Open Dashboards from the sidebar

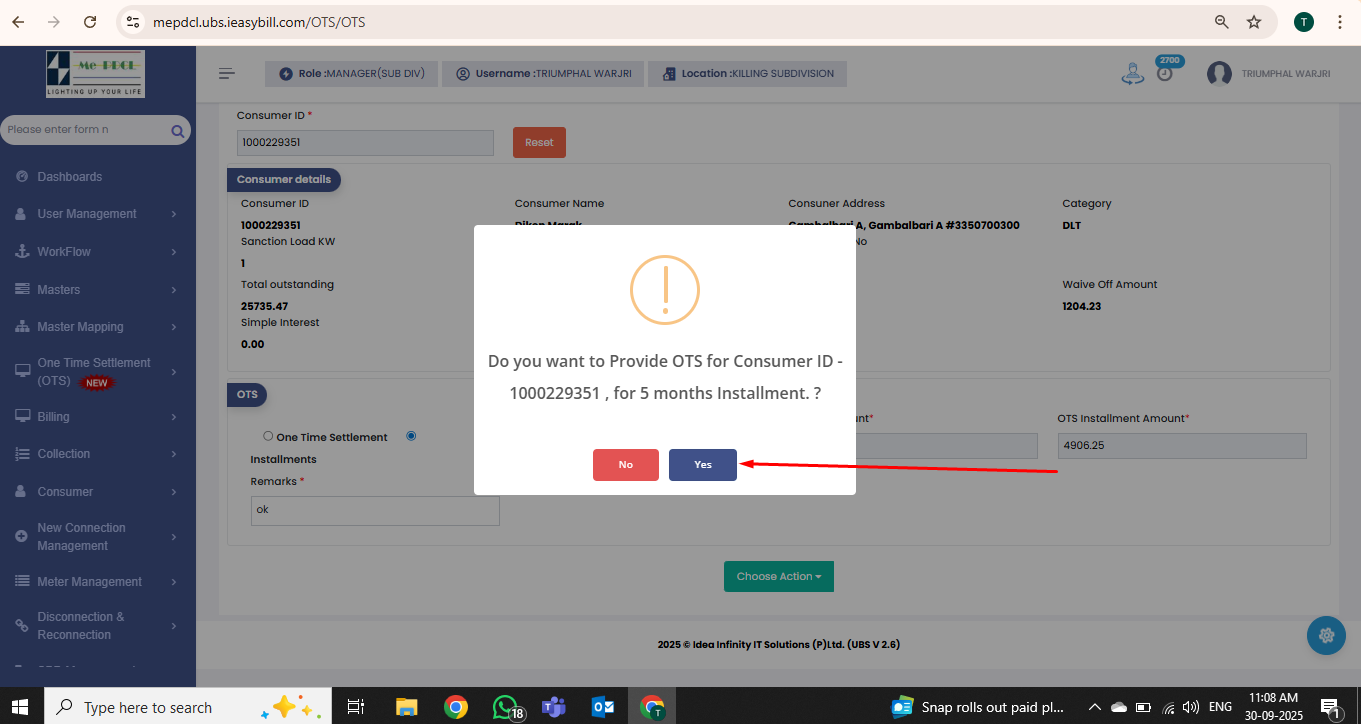[x=70, y=177]
